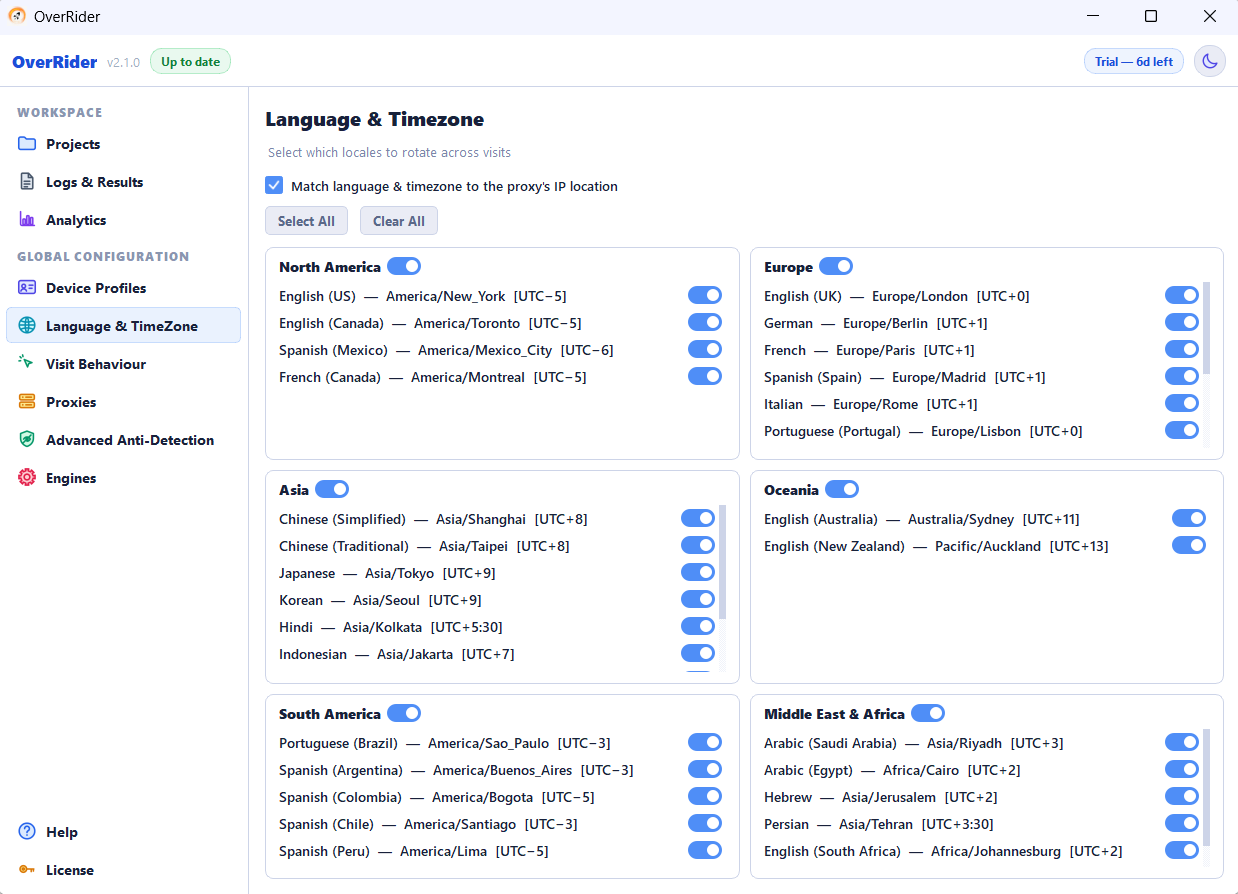Go to Logs & Results

[123, 182]
